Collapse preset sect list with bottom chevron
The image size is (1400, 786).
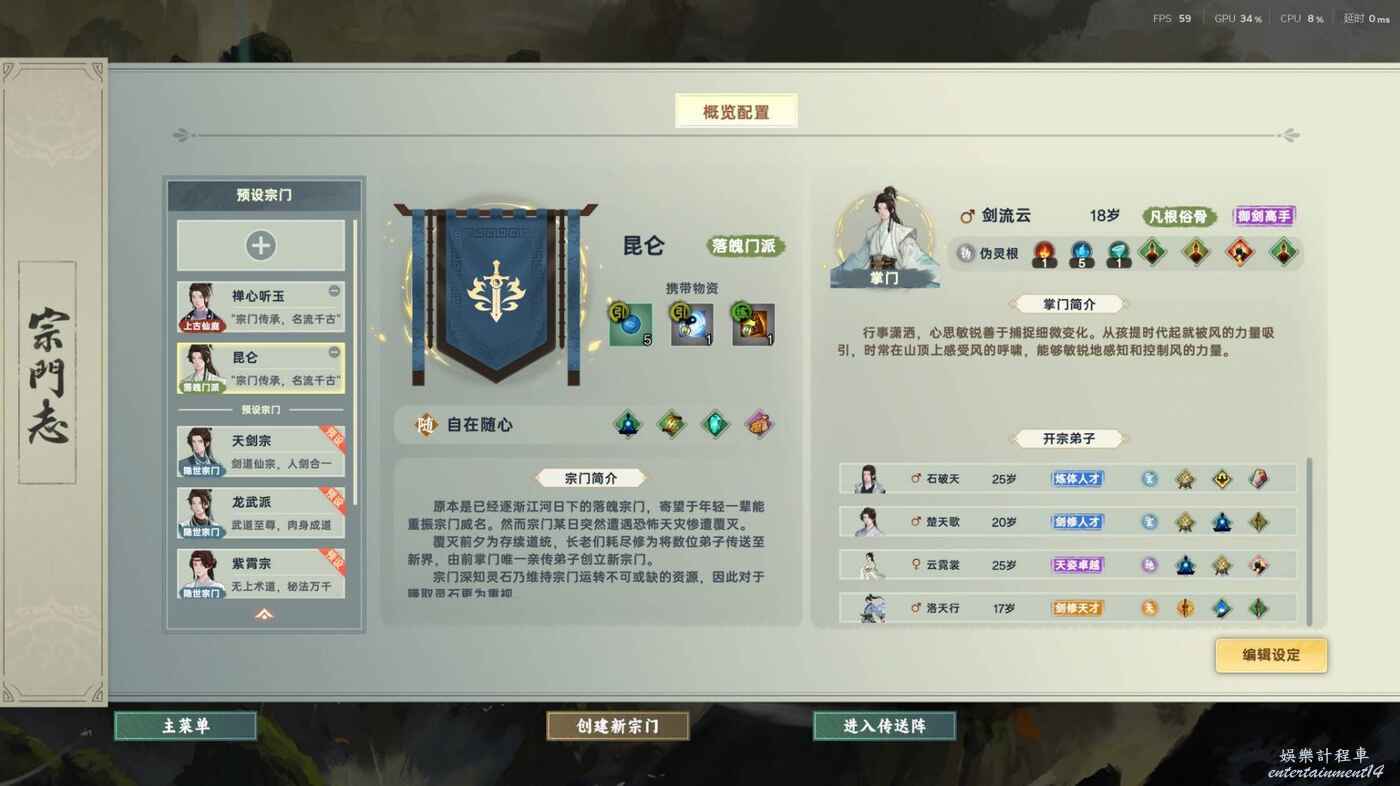click(x=264, y=614)
